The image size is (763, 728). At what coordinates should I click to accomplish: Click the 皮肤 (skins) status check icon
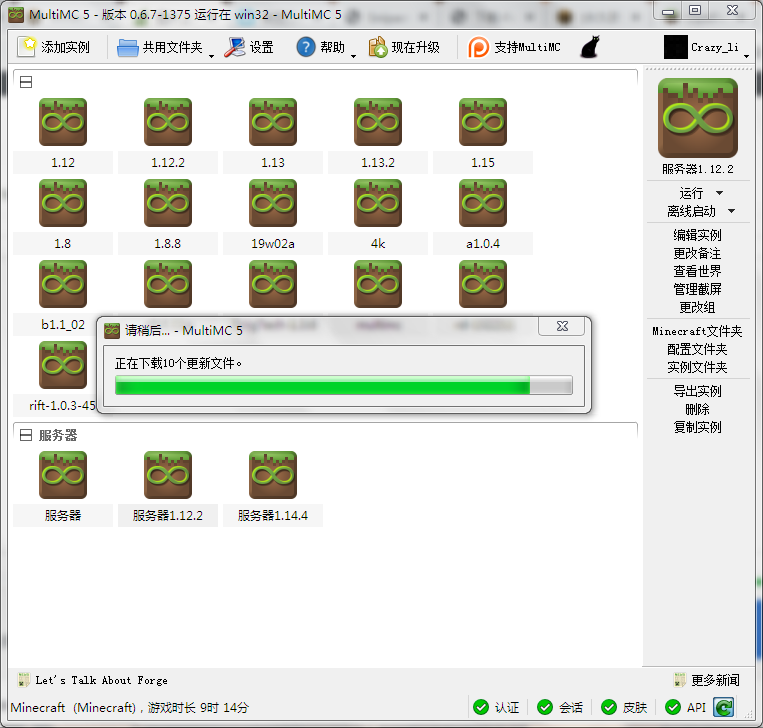pyautogui.click(x=609, y=707)
